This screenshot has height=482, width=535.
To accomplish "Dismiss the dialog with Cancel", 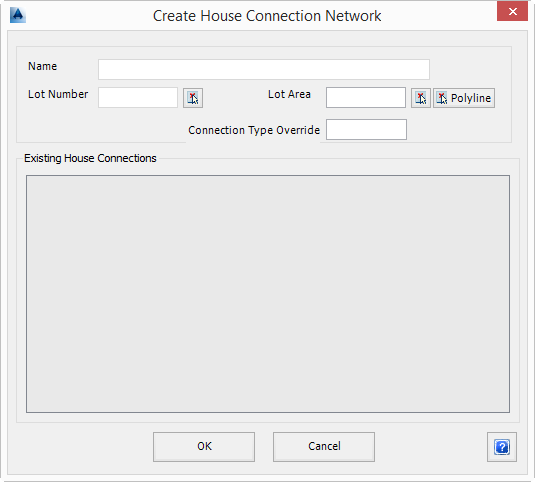I will coord(324,447).
